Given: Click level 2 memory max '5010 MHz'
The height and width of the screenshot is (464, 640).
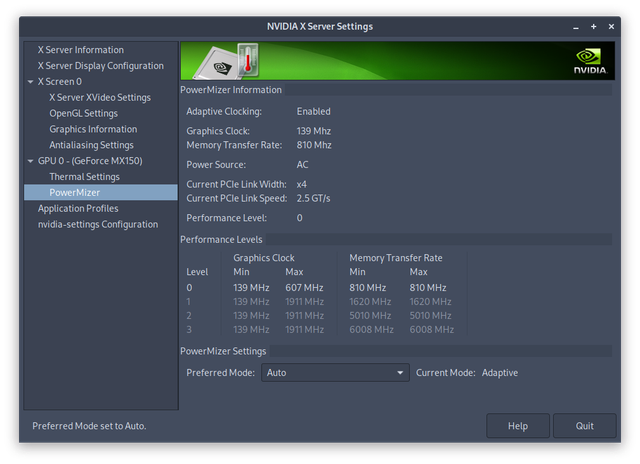Looking at the screenshot, I should [430, 315].
